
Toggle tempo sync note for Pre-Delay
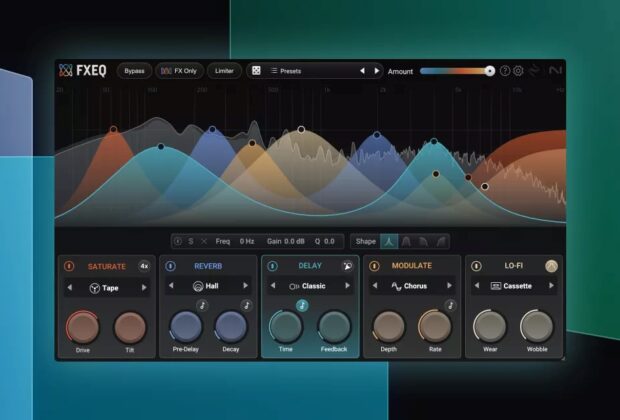coord(202,305)
